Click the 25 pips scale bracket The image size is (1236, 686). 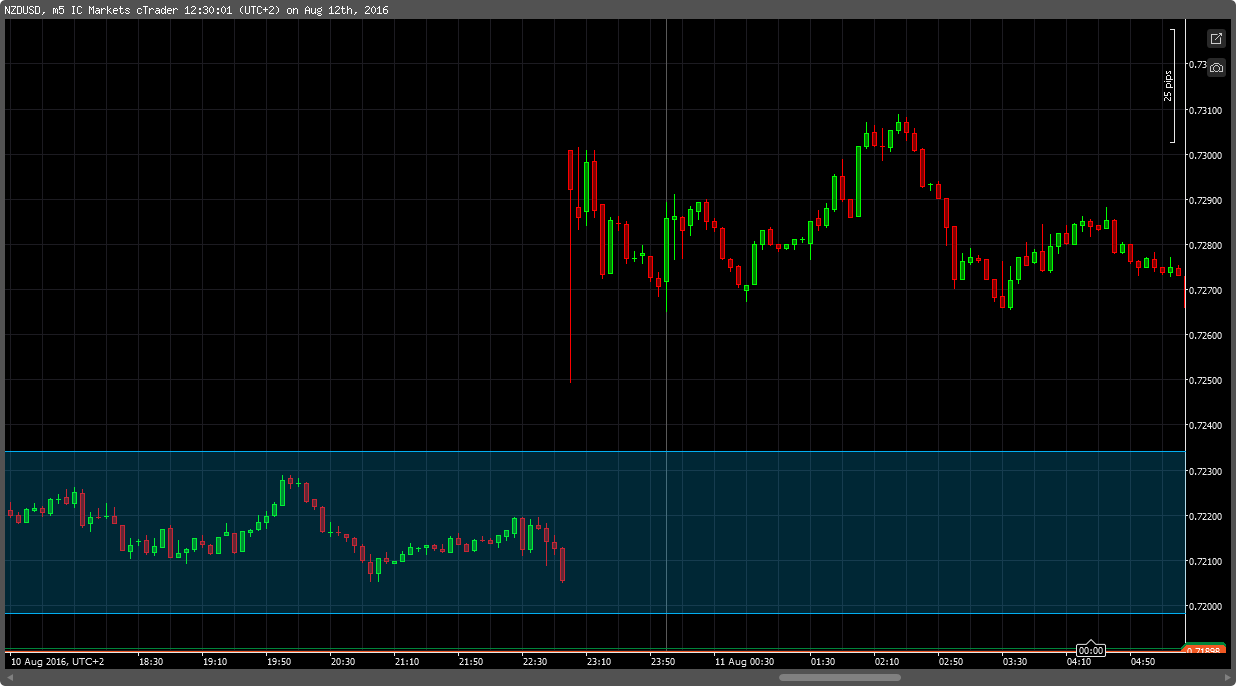click(x=1171, y=86)
